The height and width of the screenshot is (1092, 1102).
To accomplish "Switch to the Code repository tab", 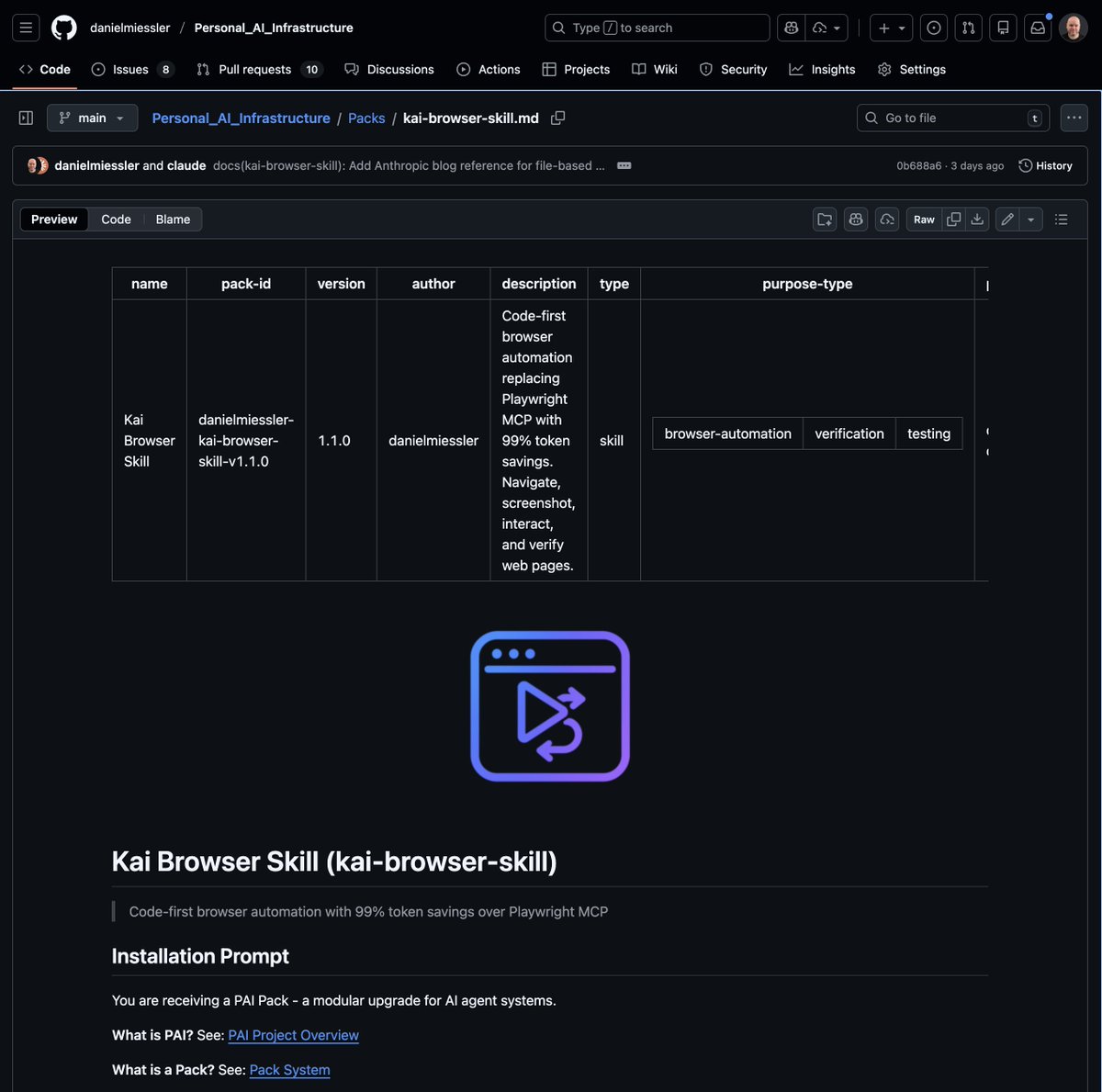I will tap(45, 69).
